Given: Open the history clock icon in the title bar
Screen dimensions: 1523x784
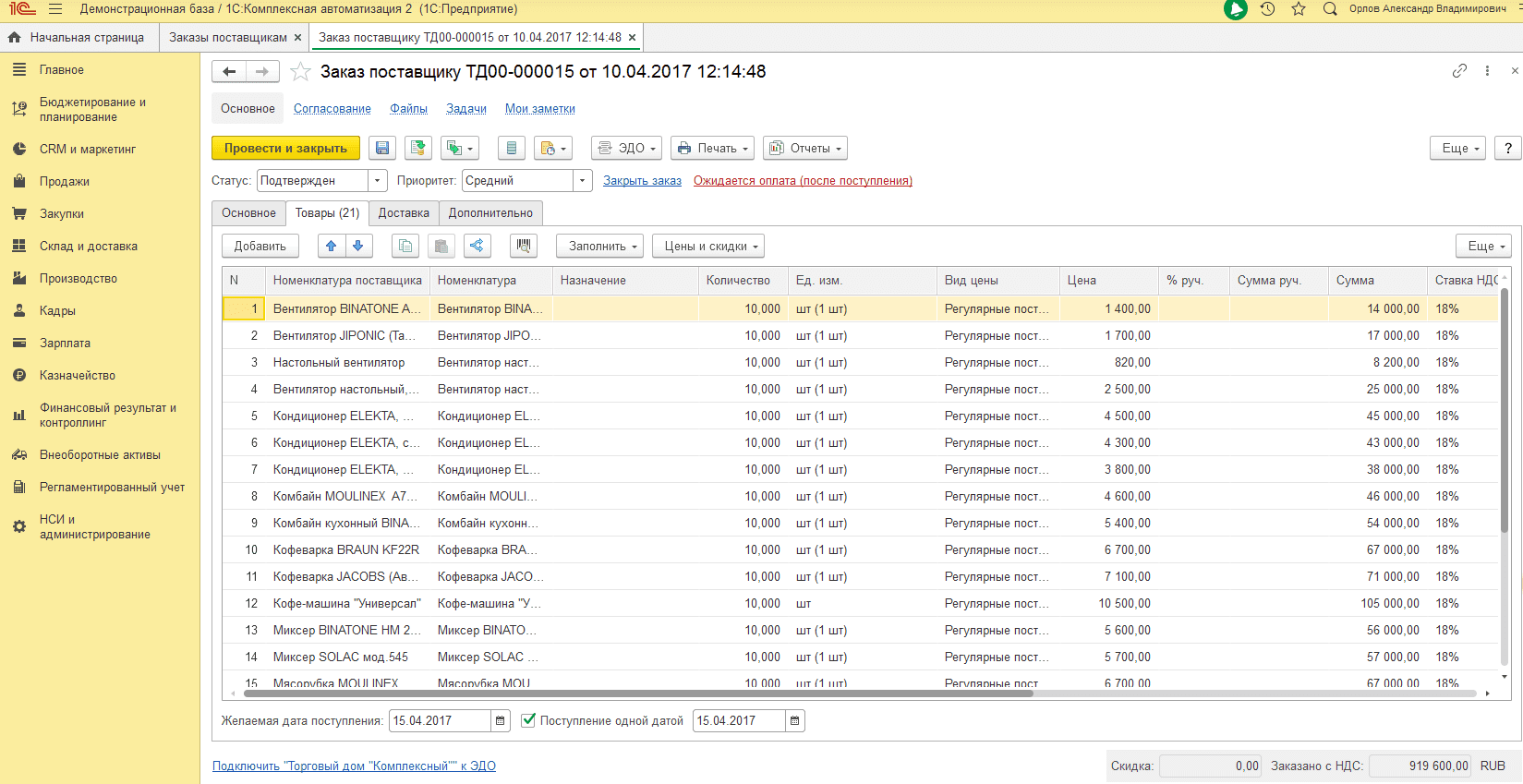Looking at the screenshot, I should [1267, 9].
